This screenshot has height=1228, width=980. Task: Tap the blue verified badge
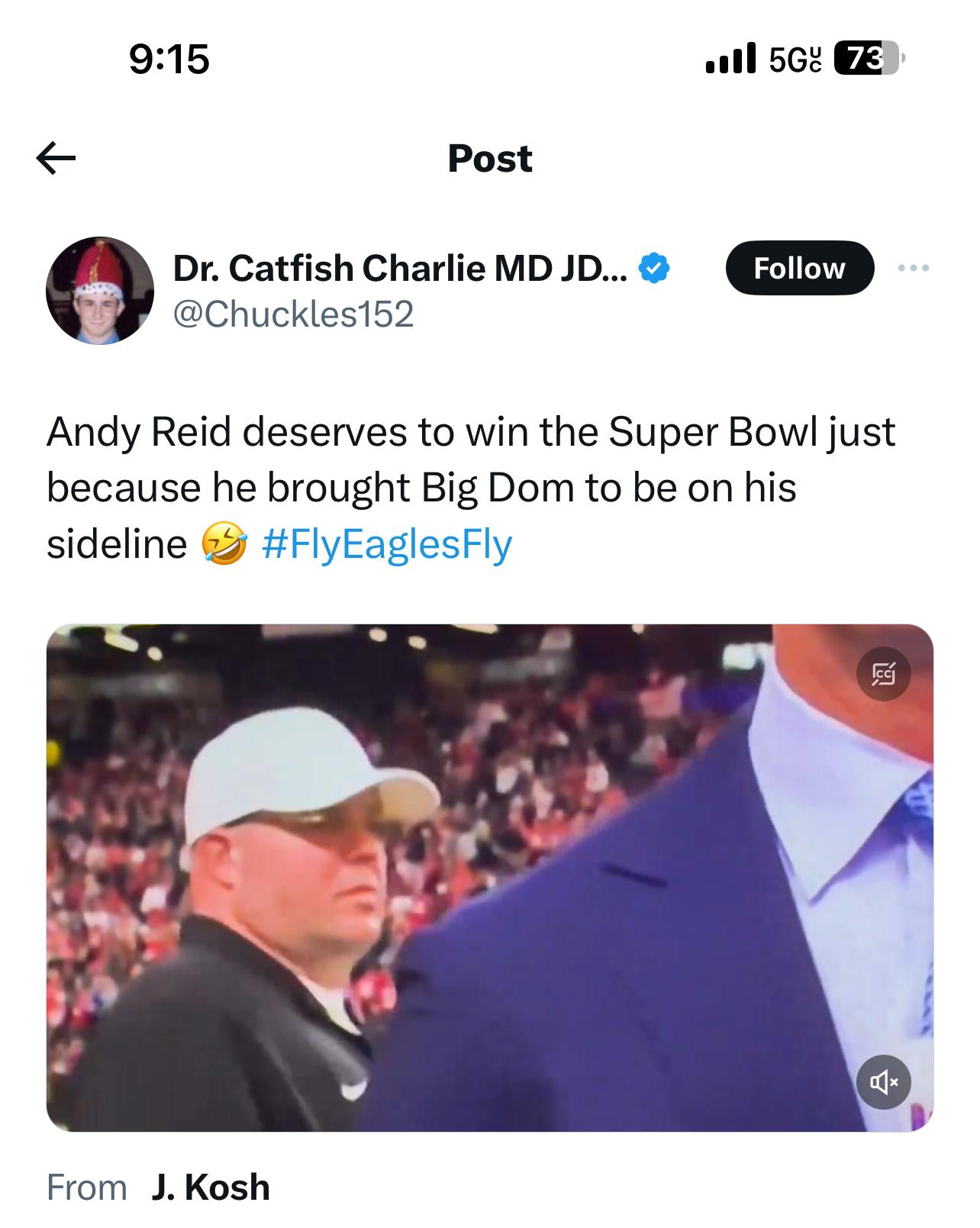(x=654, y=268)
